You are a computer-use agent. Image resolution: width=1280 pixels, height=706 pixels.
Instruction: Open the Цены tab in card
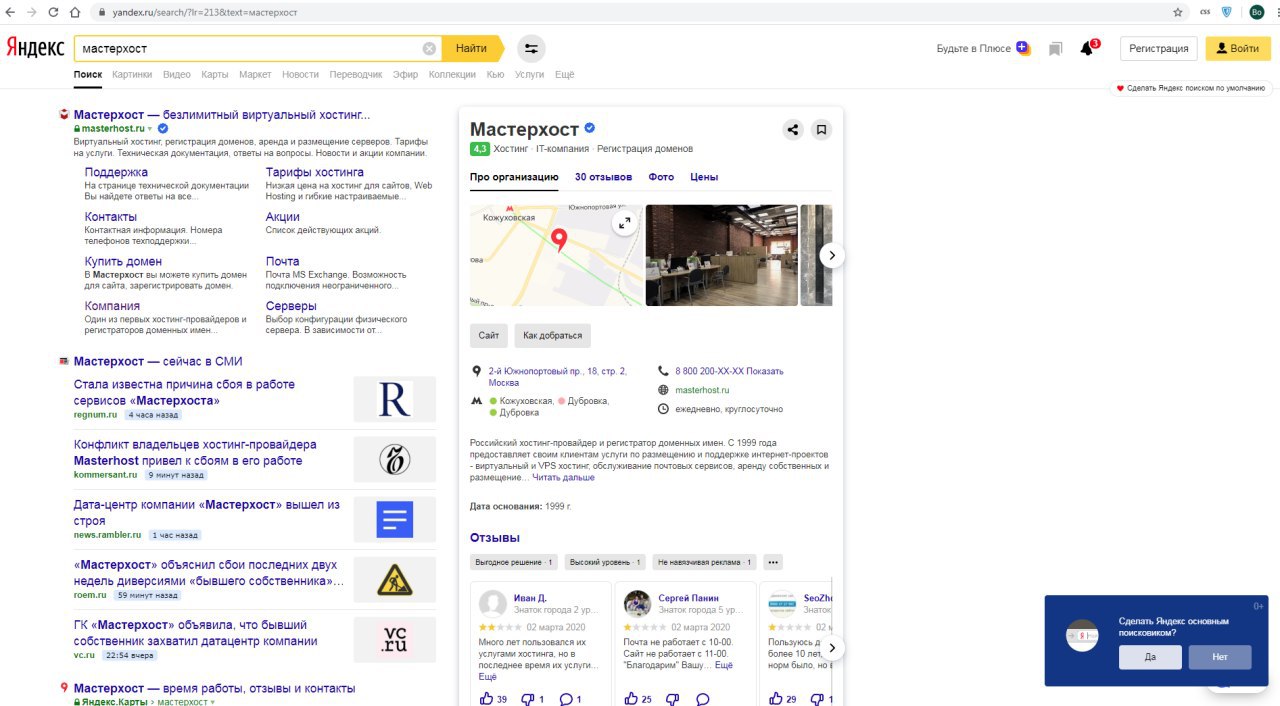pos(704,177)
